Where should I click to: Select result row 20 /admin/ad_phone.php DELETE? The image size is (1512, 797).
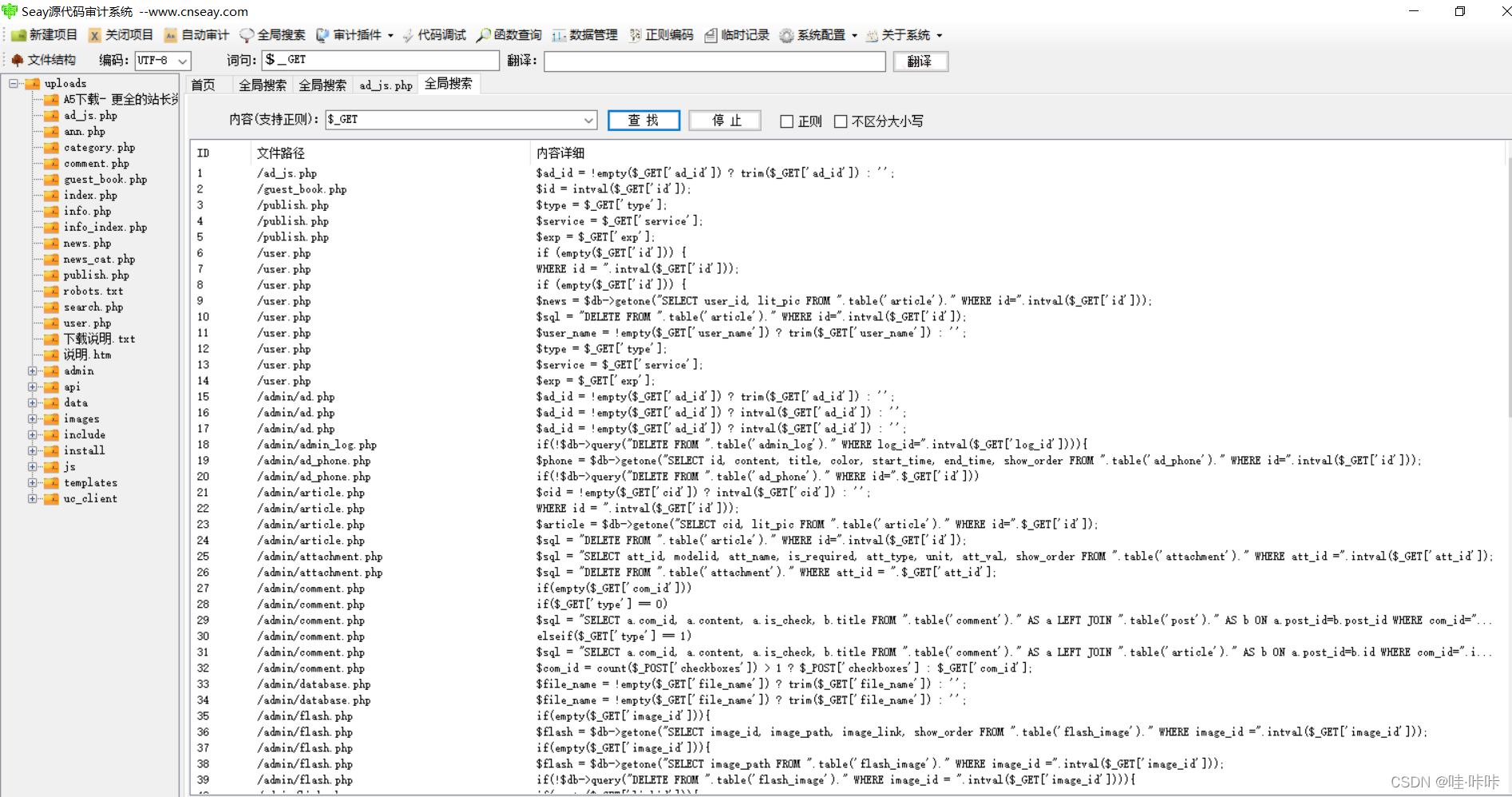tap(846, 477)
